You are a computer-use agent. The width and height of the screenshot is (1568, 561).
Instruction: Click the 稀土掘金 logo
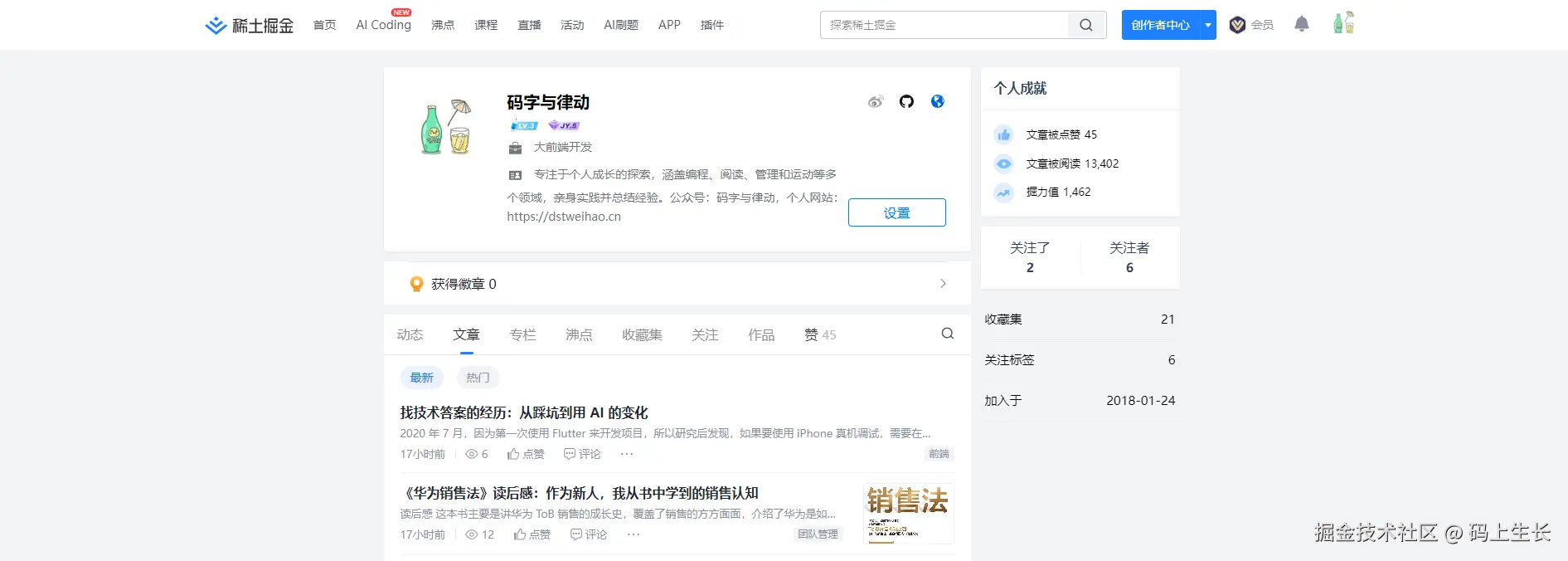(x=249, y=25)
